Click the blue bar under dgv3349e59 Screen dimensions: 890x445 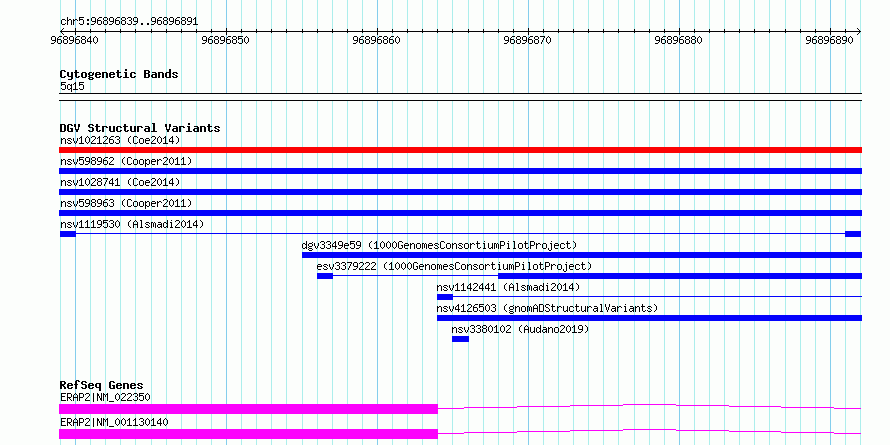[582, 255]
